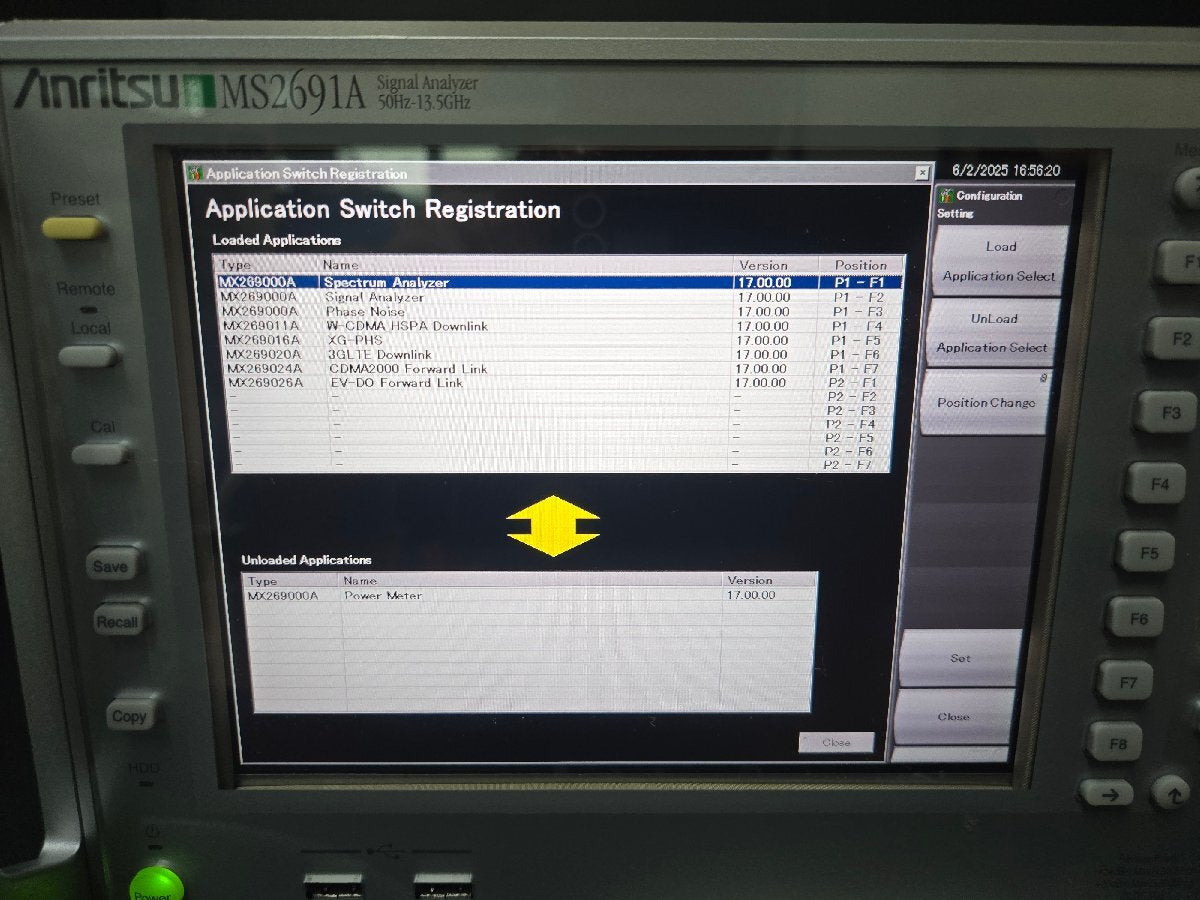1200x900 pixels.
Task: Select the Spectrum Analyzer row
Action: point(560,282)
